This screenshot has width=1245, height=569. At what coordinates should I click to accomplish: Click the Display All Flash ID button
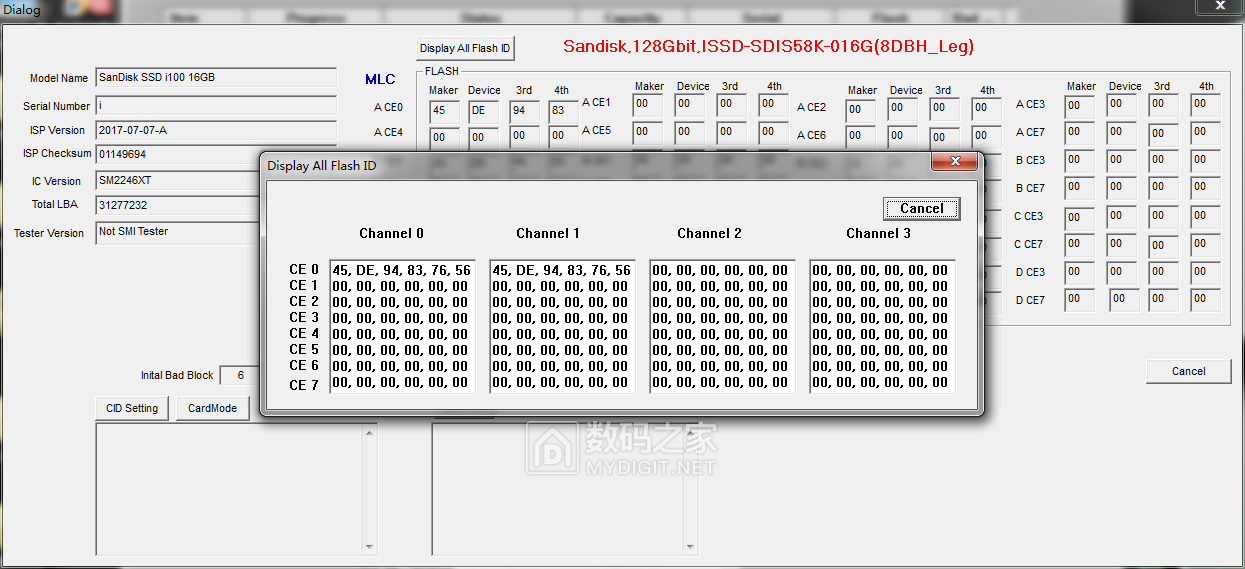pyautogui.click(x=465, y=48)
